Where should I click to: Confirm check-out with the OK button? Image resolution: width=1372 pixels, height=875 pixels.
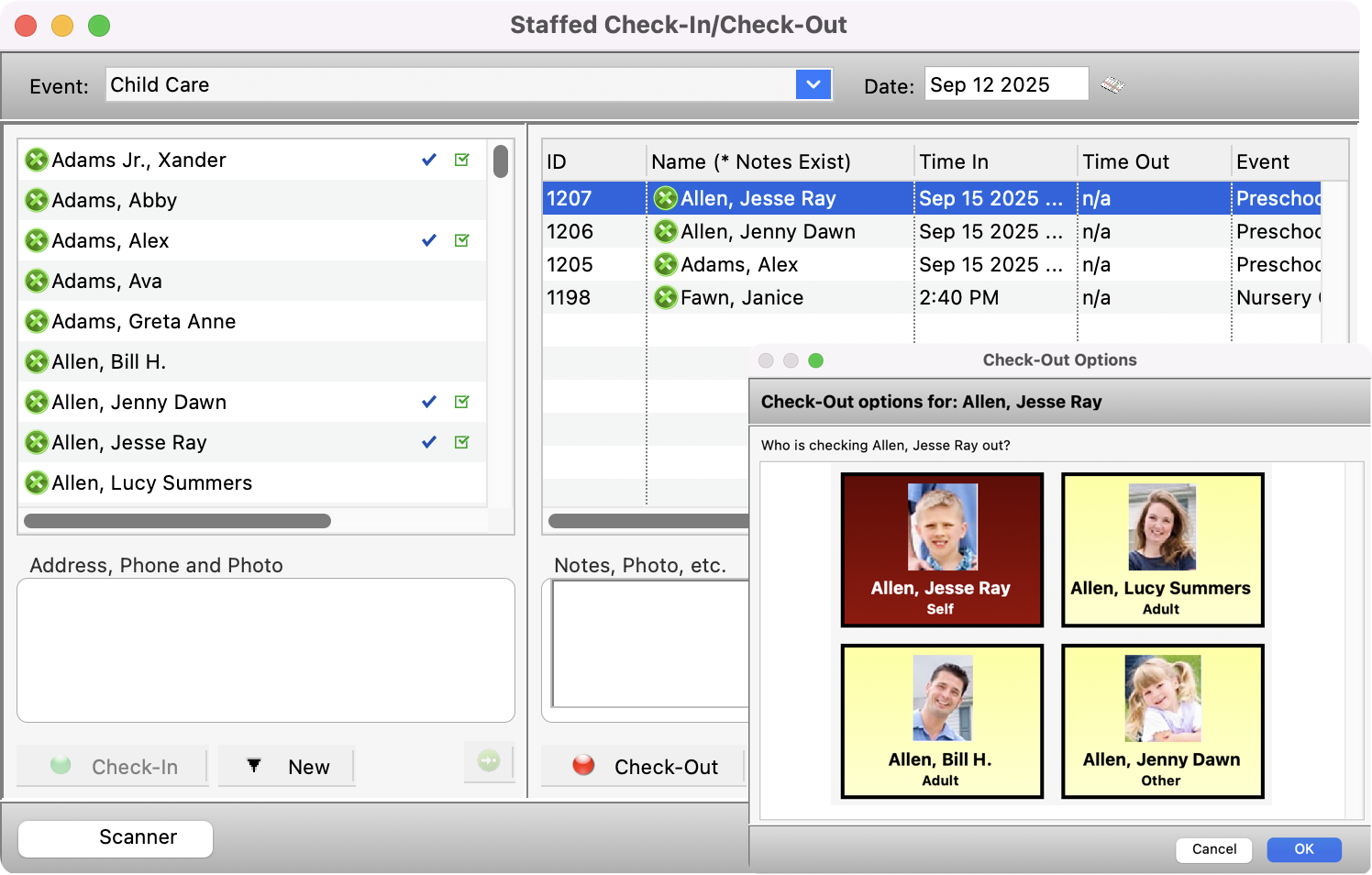coord(1303,849)
